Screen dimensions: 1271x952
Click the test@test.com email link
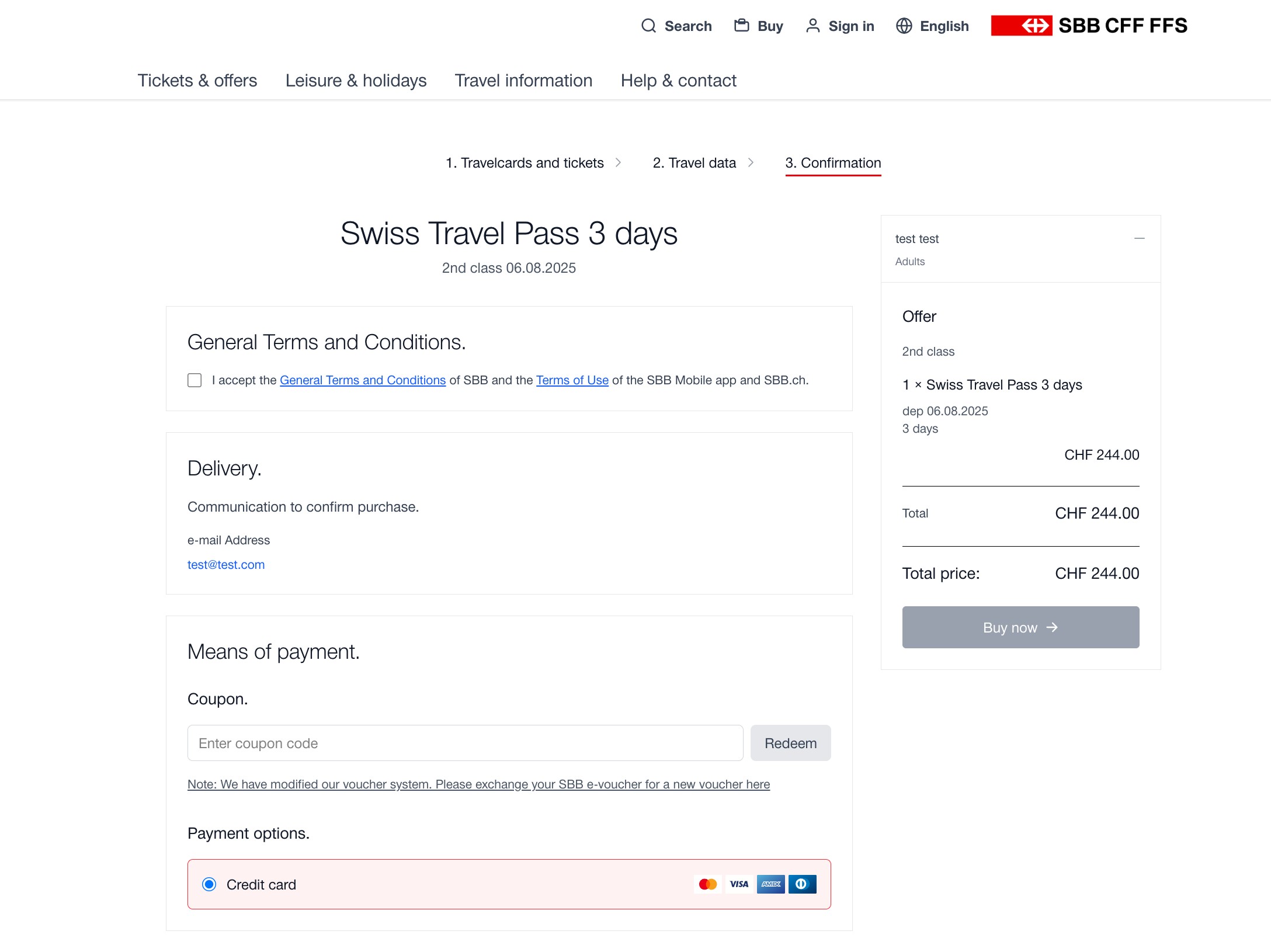tap(226, 565)
